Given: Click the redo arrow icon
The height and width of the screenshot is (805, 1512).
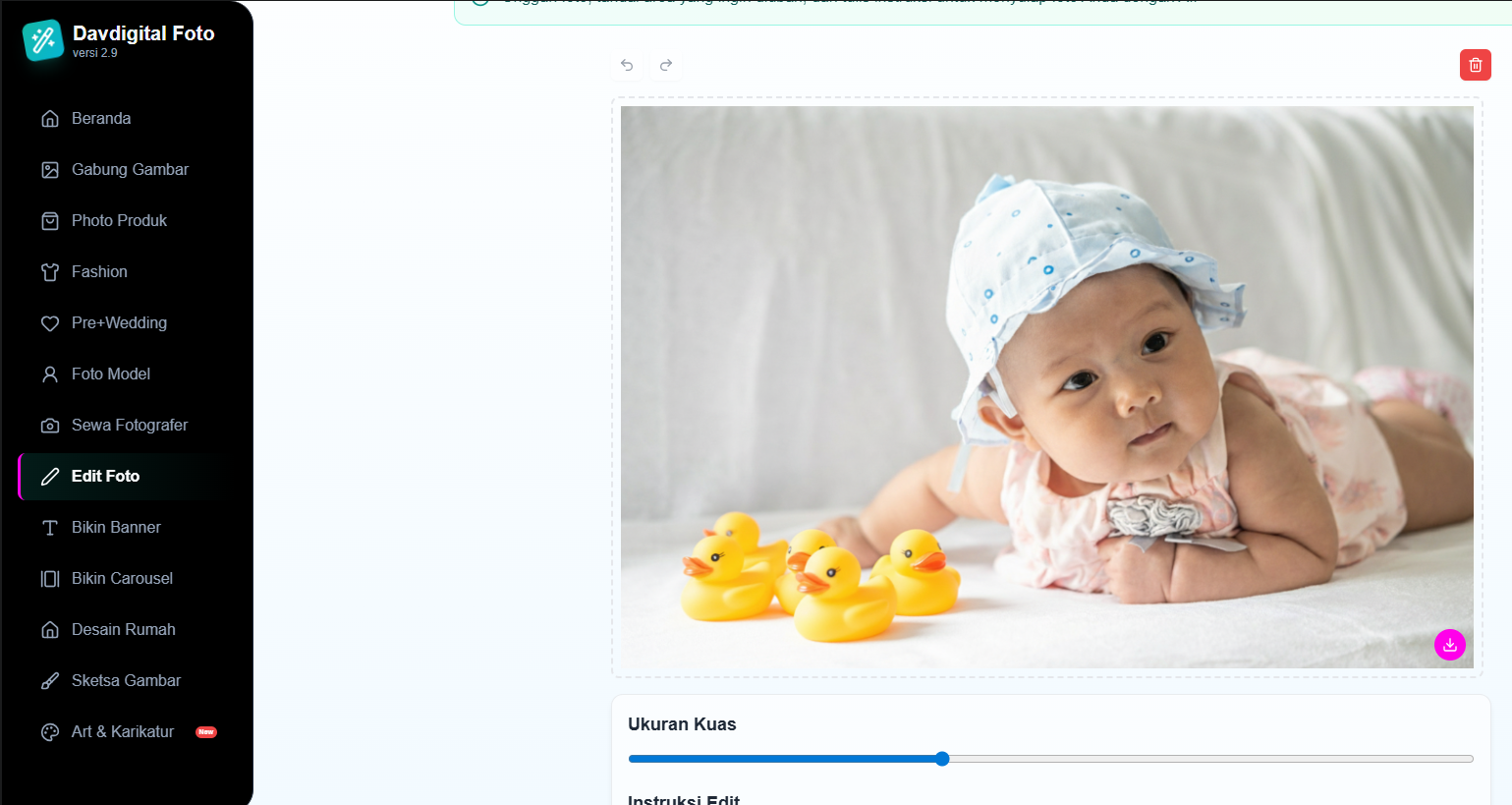Looking at the screenshot, I should click(666, 65).
